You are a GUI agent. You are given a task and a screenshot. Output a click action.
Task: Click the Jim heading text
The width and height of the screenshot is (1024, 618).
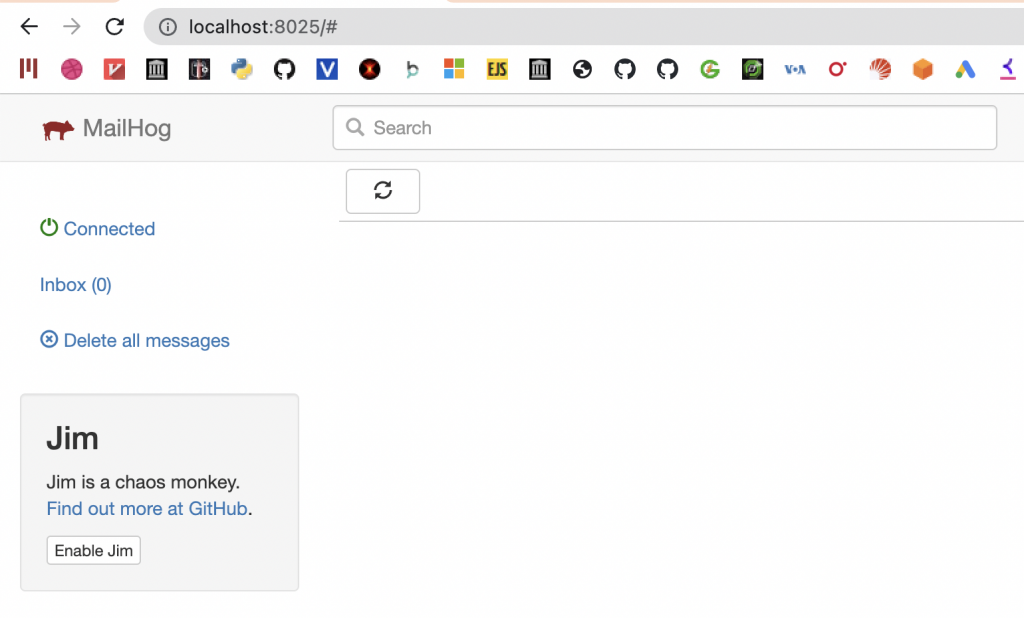72,438
